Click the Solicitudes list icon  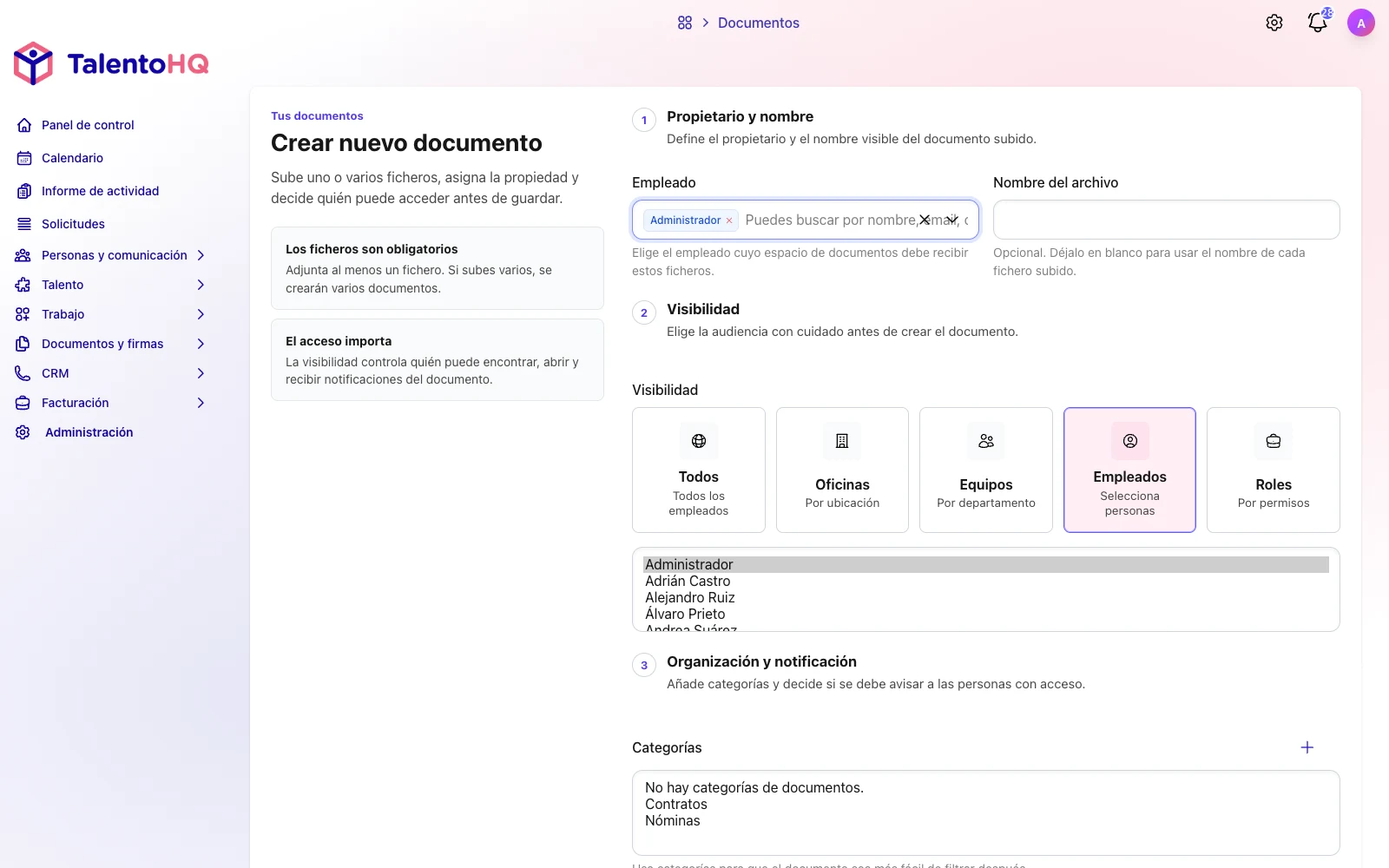click(24, 224)
